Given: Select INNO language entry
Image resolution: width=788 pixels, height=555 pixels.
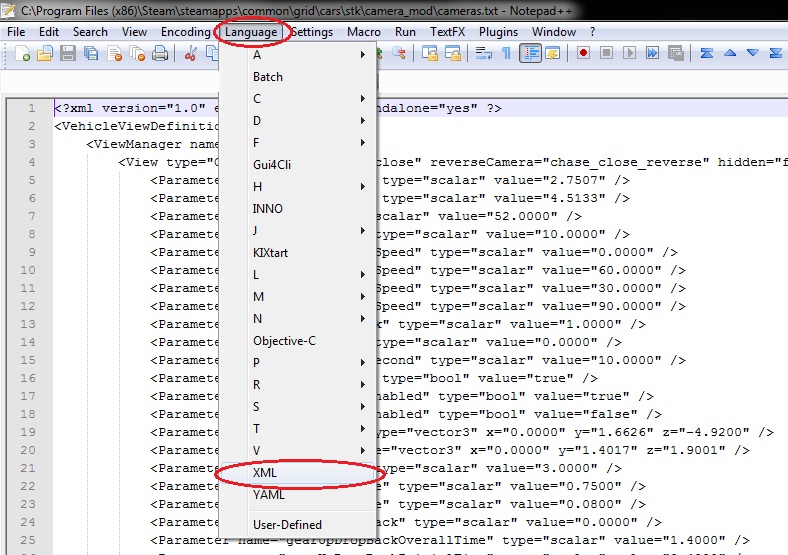Looking at the screenshot, I should pos(299,209).
